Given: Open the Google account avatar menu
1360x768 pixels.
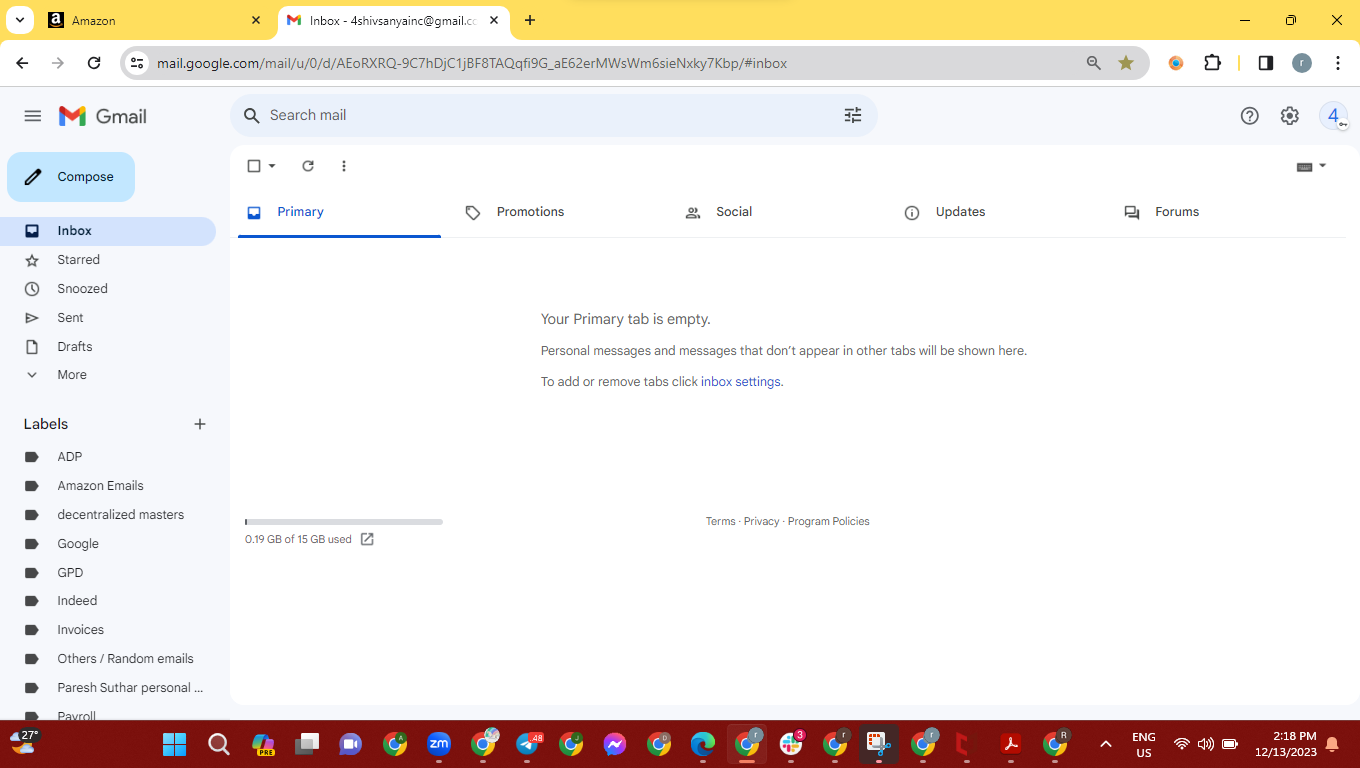Looking at the screenshot, I should point(1334,116).
